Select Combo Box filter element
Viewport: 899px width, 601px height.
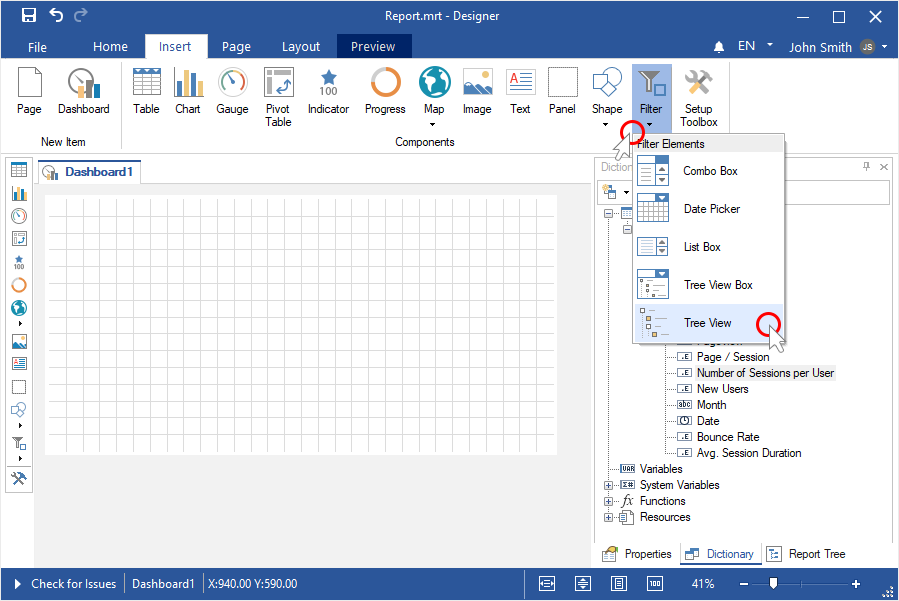(x=710, y=171)
